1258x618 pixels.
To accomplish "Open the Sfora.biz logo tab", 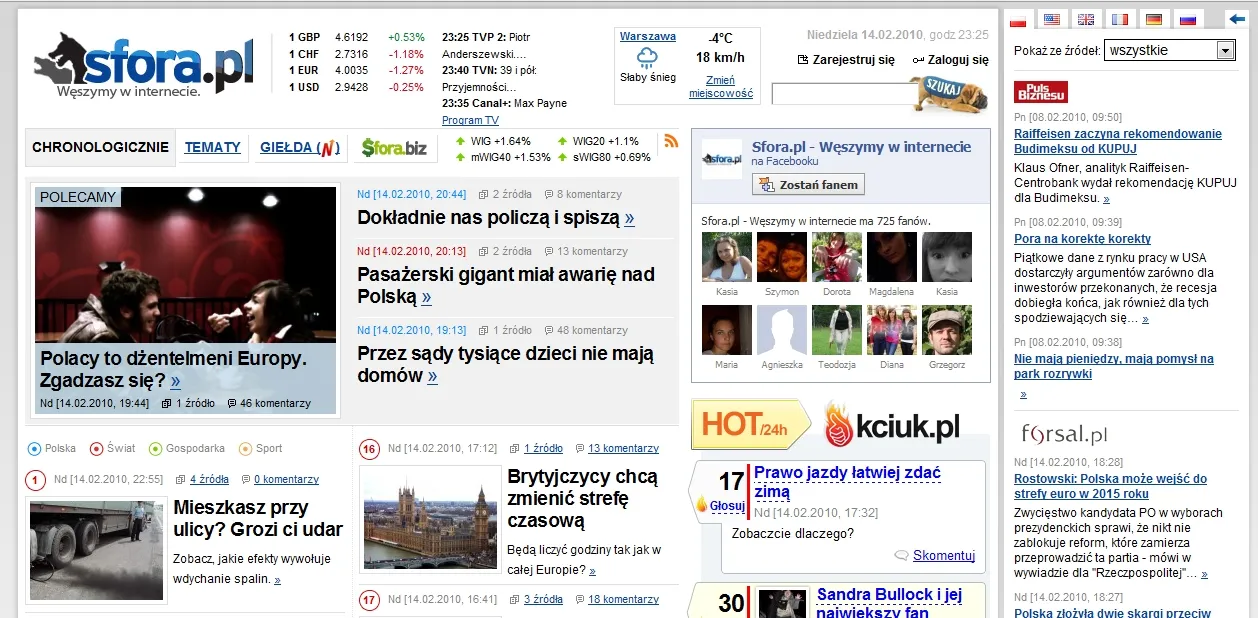I will click(x=394, y=148).
